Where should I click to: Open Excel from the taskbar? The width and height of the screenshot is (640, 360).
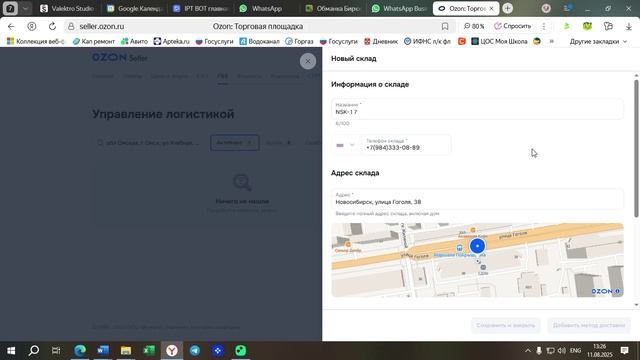149,350
